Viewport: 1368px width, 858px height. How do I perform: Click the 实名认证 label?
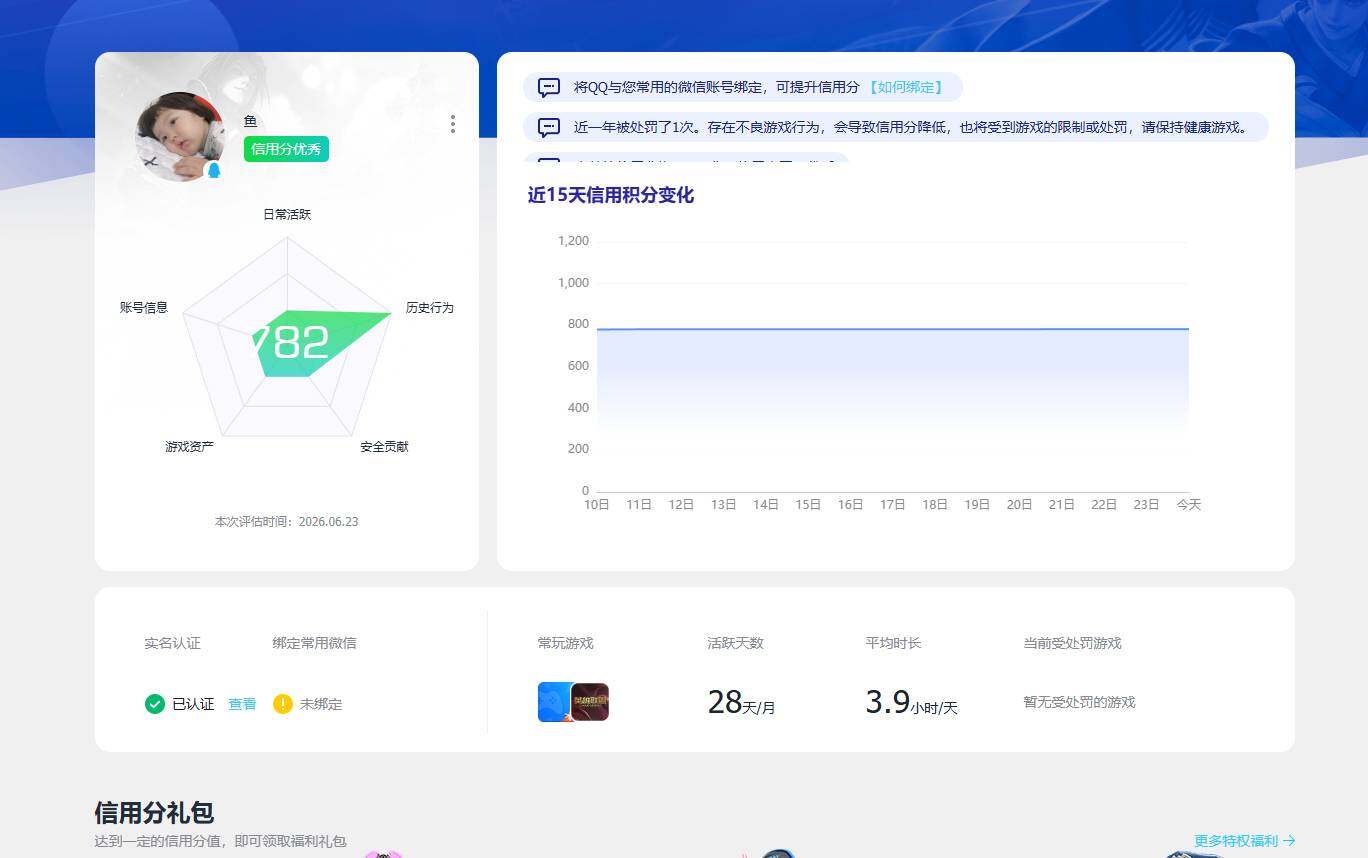pyautogui.click(x=172, y=643)
